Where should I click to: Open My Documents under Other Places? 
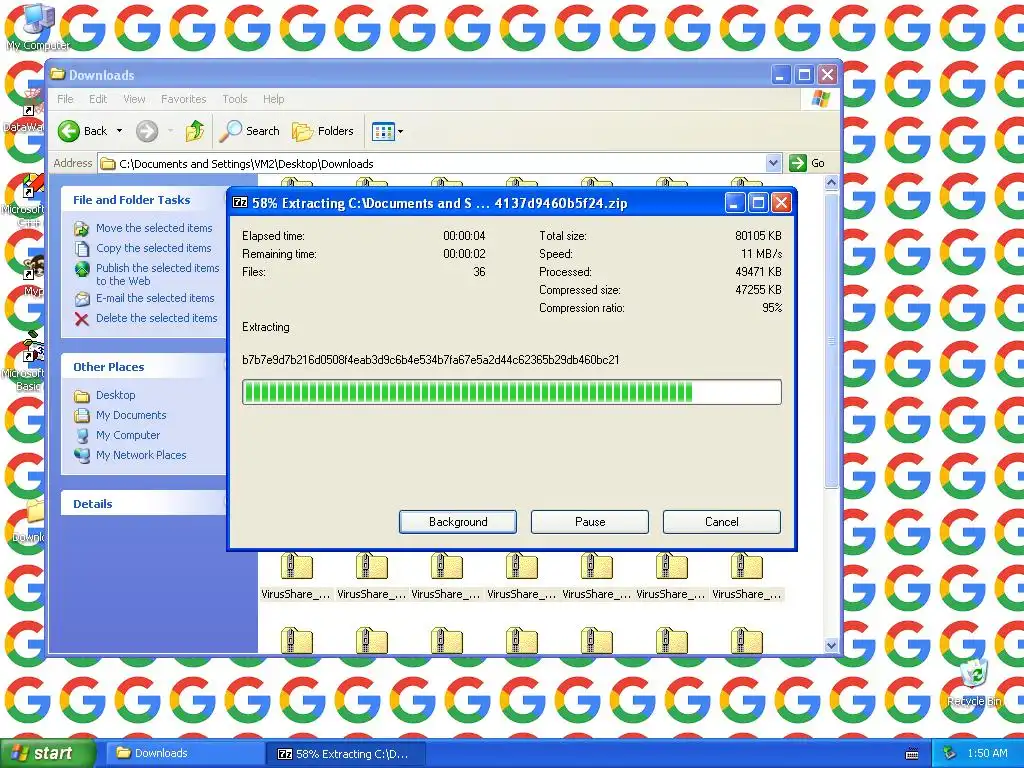[x=131, y=415]
